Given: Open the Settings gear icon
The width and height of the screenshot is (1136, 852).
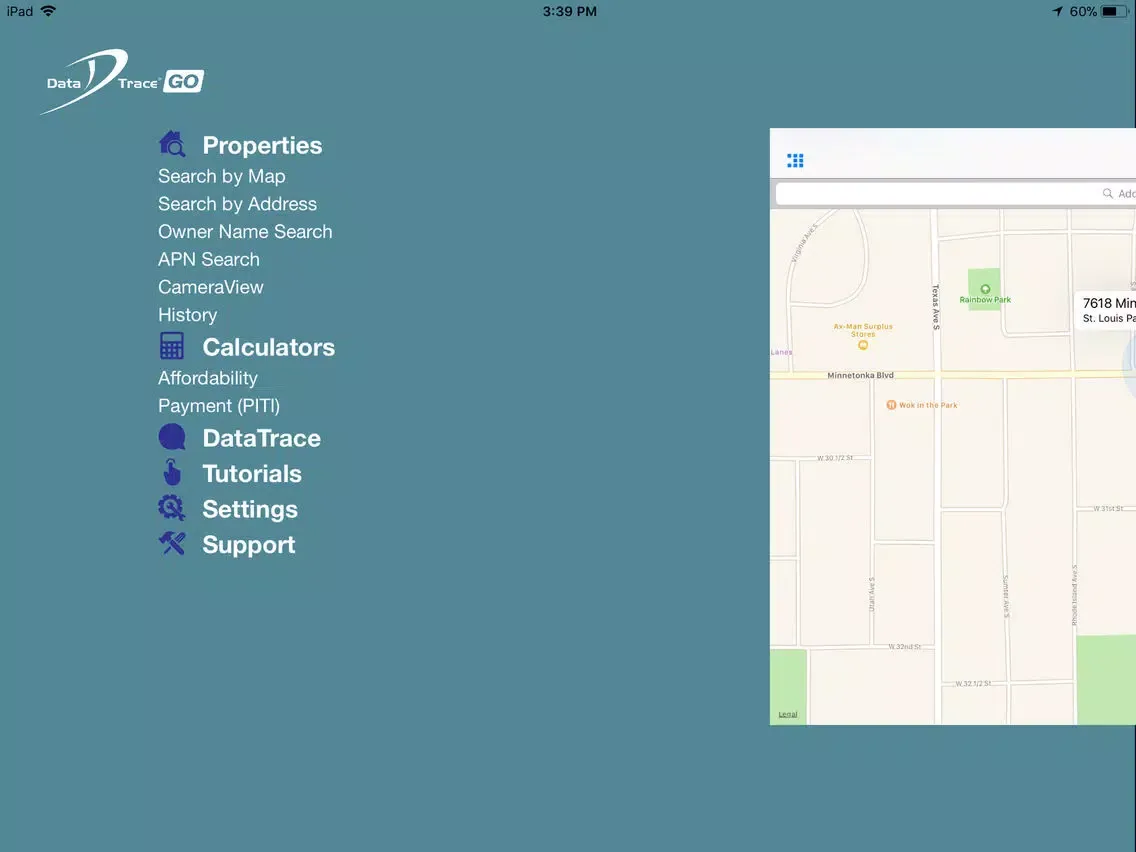Looking at the screenshot, I should [172, 509].
